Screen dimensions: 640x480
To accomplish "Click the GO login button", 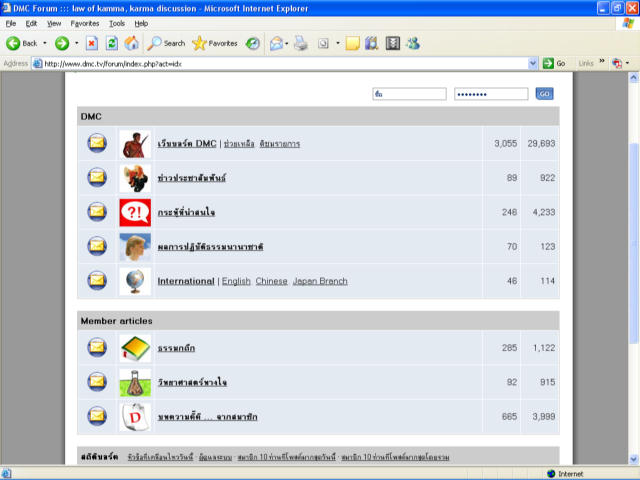I will click(544, 94).
